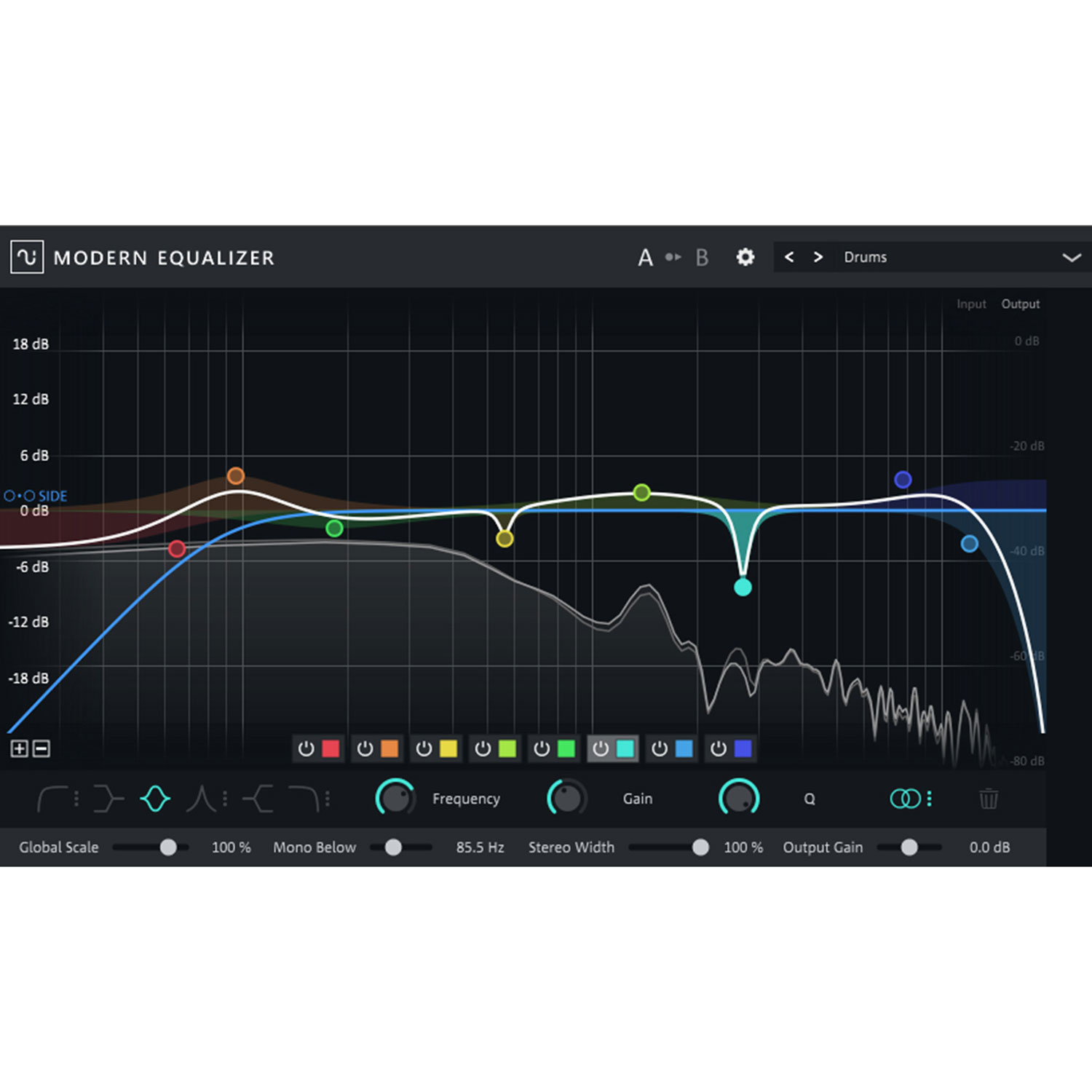Go to the next preset with right arrow
The width and height of the screenshot is (1092, 1092).
[818, 257]
